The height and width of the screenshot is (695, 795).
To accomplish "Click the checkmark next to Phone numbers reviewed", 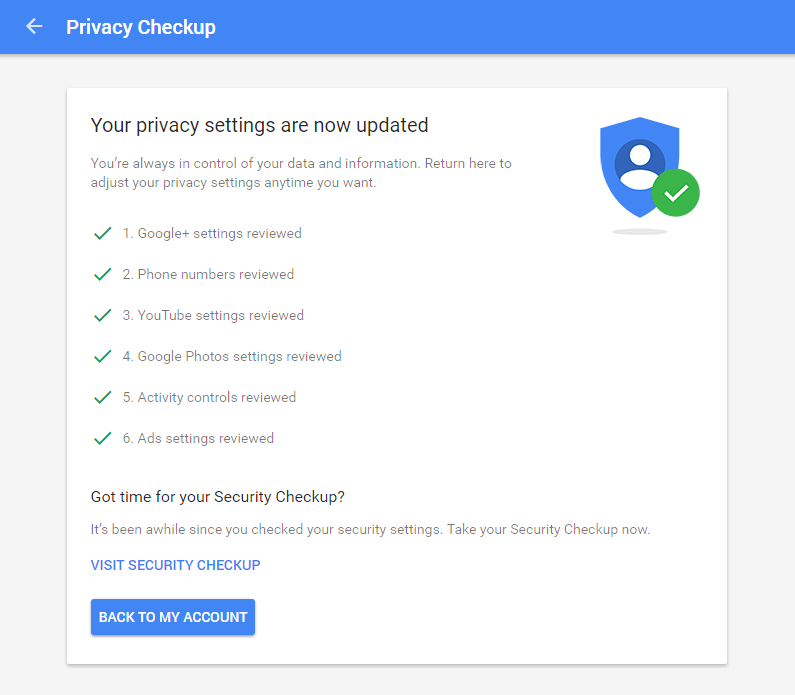I will click(102, 274).
